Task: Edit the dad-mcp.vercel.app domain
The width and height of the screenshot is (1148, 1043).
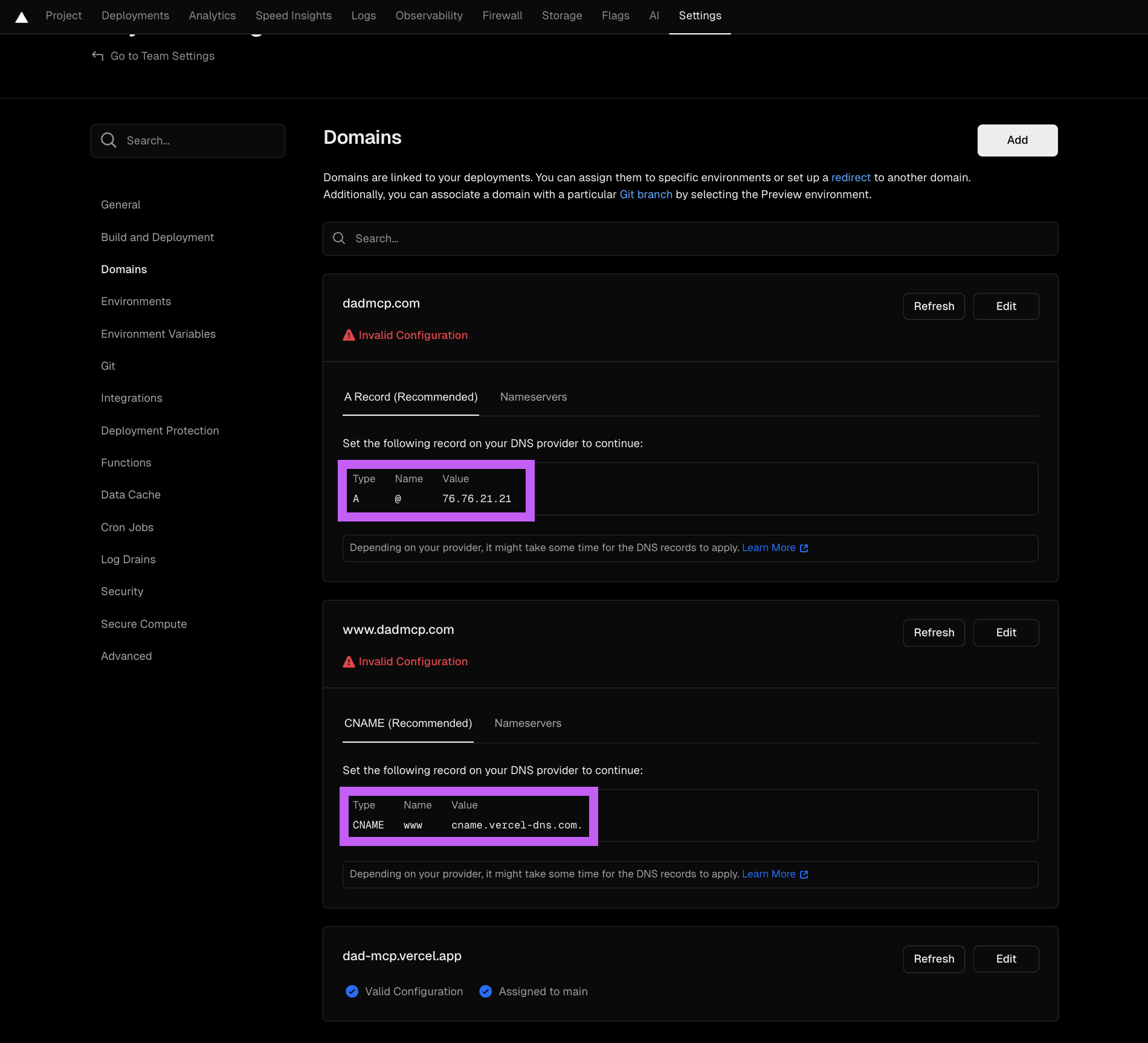Action: (x=1006, y=959)
